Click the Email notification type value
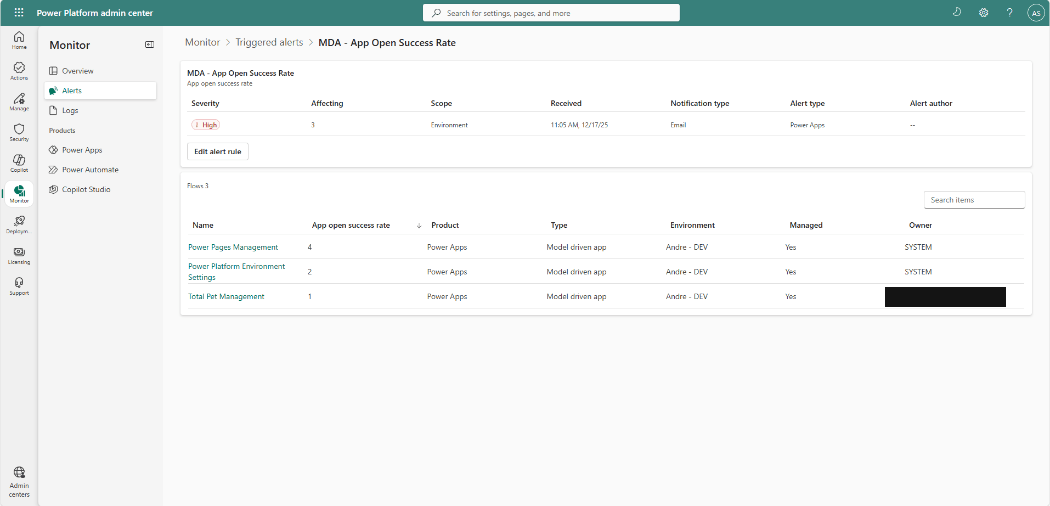1050x506 pixels. point(678,125)
